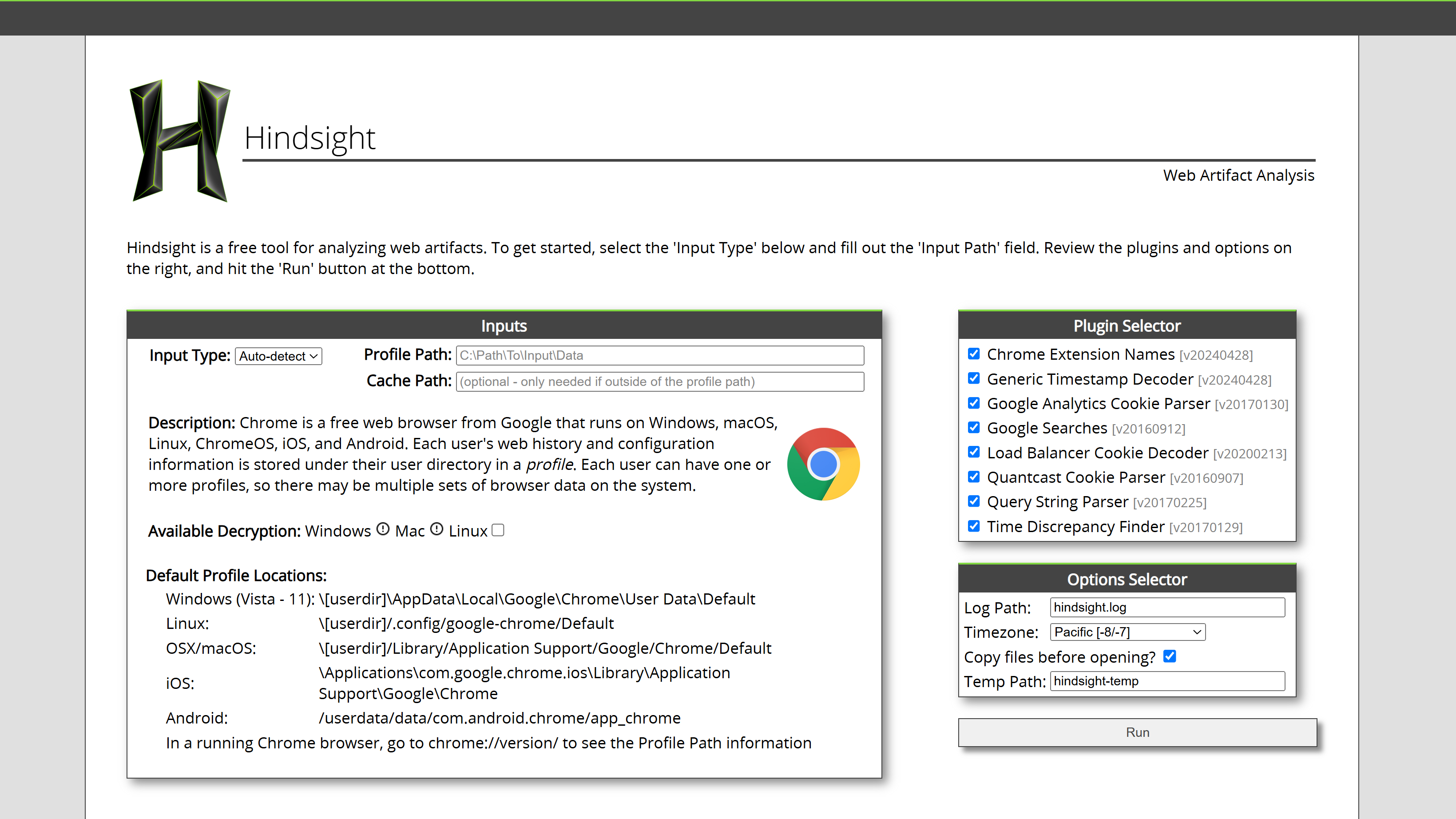Click the Inputs panel header

[504, 326]
